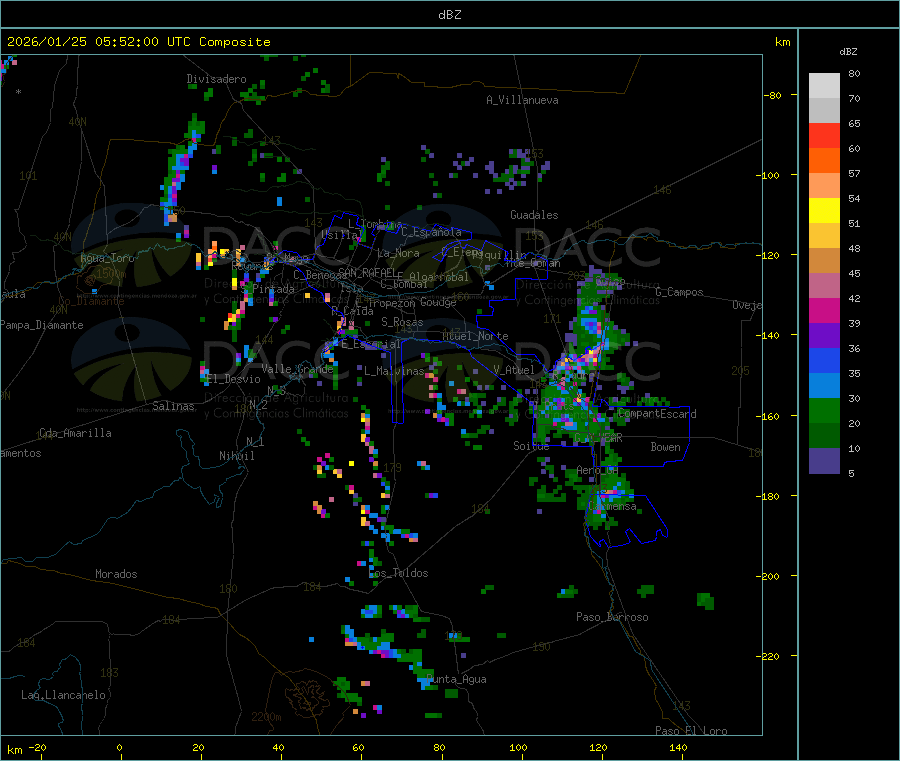
Task: Select the A_Villanueva place label
Action: click(522, 100)
